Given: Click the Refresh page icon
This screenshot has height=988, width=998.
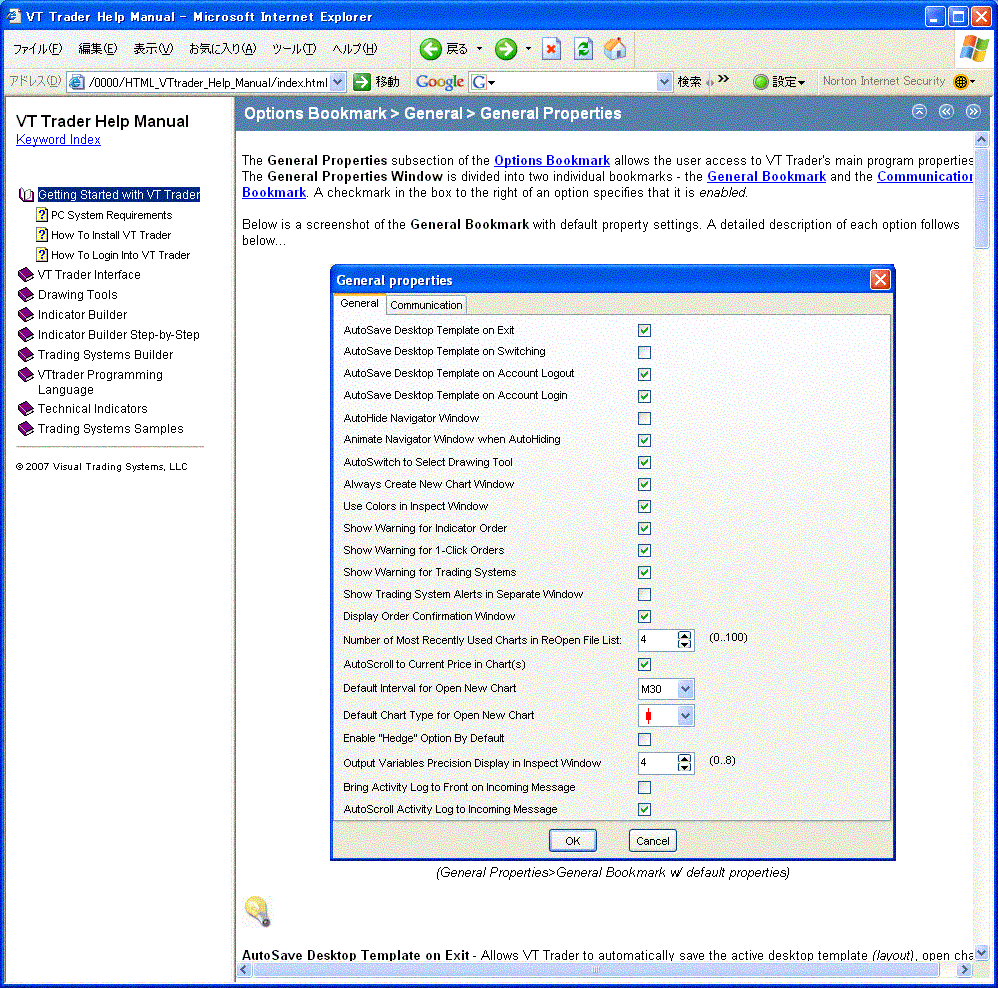Looking at the screenshot, I should [583, 48].
